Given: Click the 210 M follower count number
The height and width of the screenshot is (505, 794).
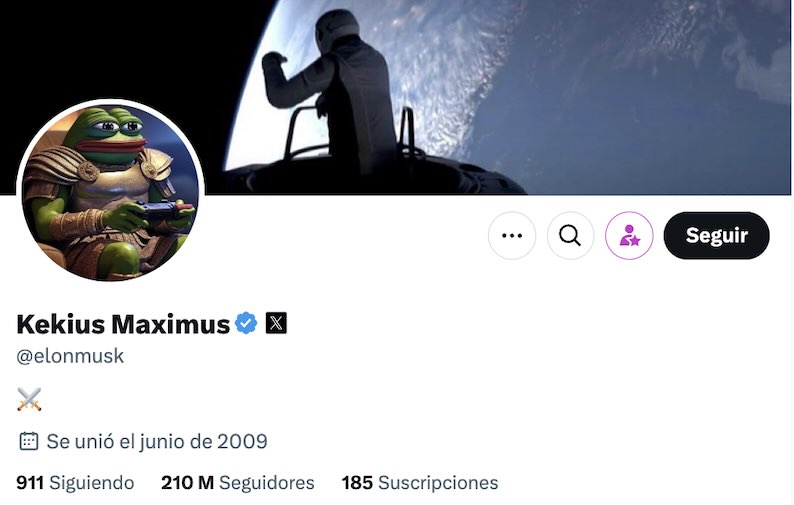Looking at the screenshot, I should coord(187,483).
